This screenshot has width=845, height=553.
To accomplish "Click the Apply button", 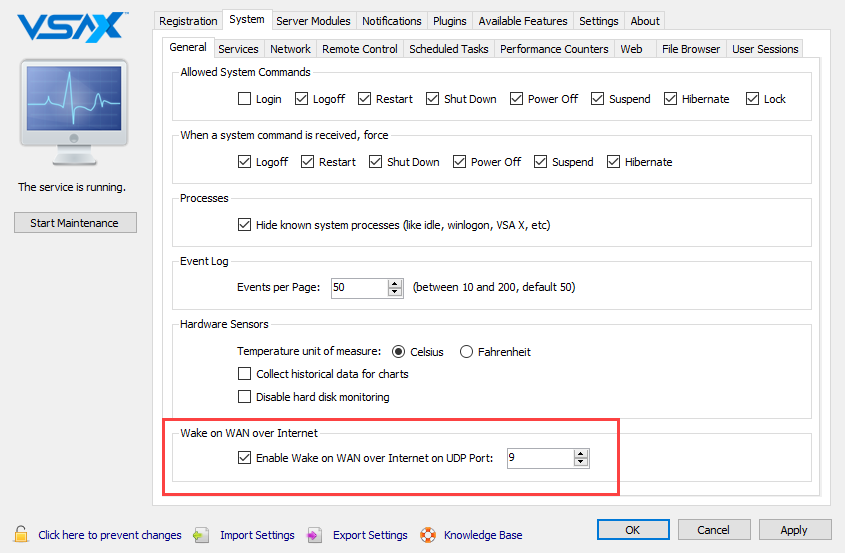I will click(794, 530).
